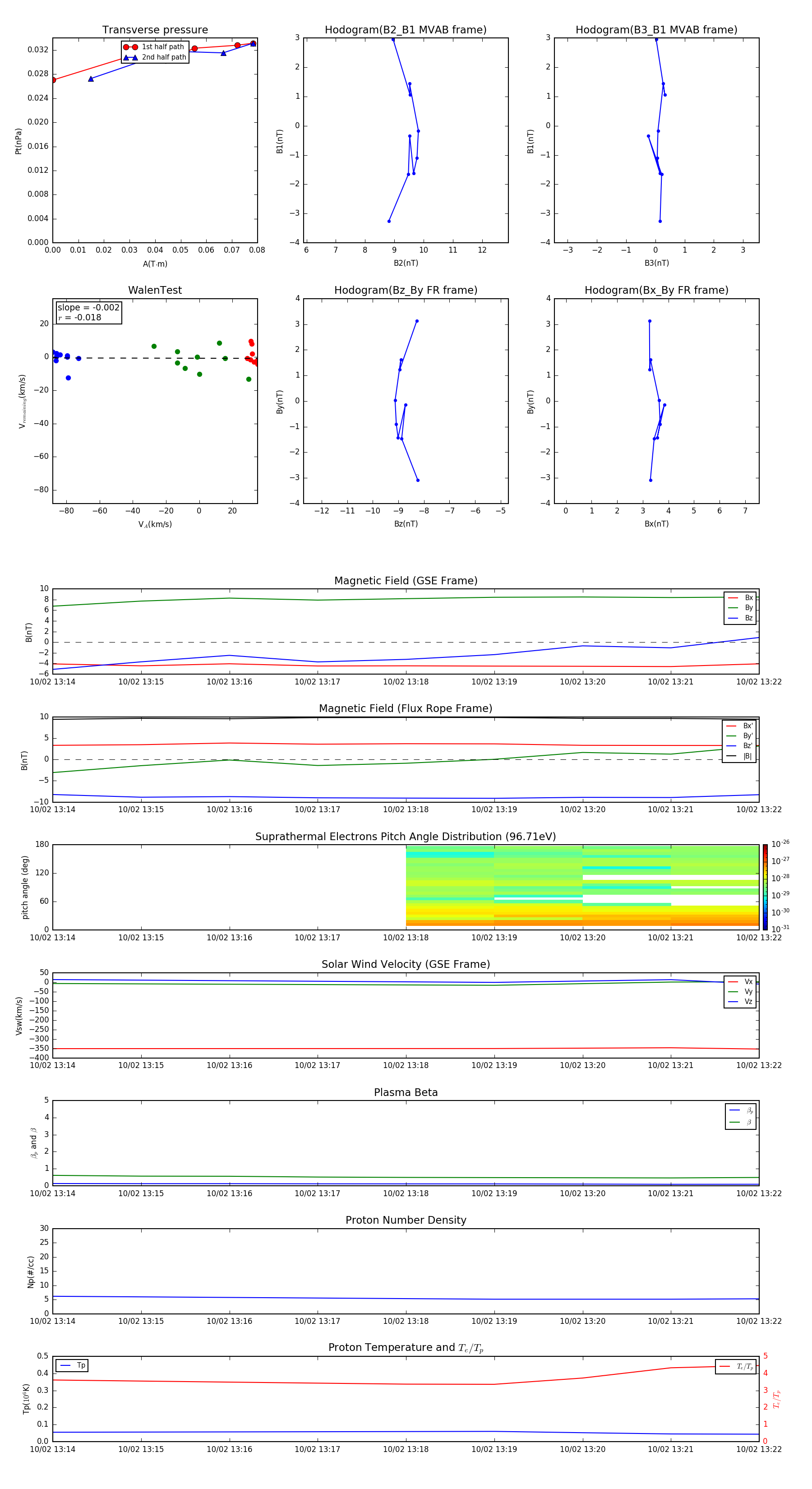
Task: Select the "Plasma Beta" panel title
Action: (406, 1092)
